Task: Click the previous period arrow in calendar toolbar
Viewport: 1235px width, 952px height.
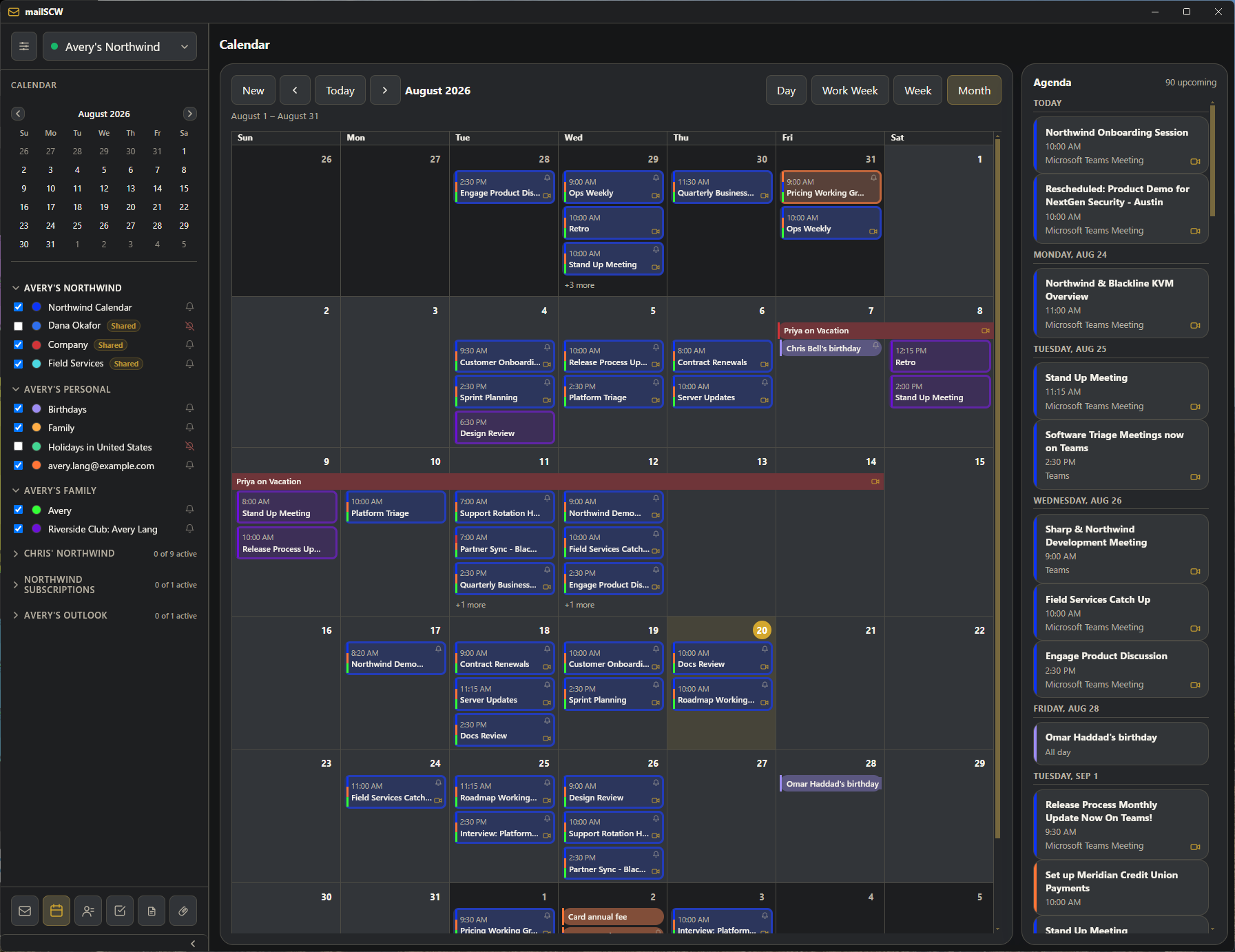Action: pyautogui.click(x=295, y=90)
